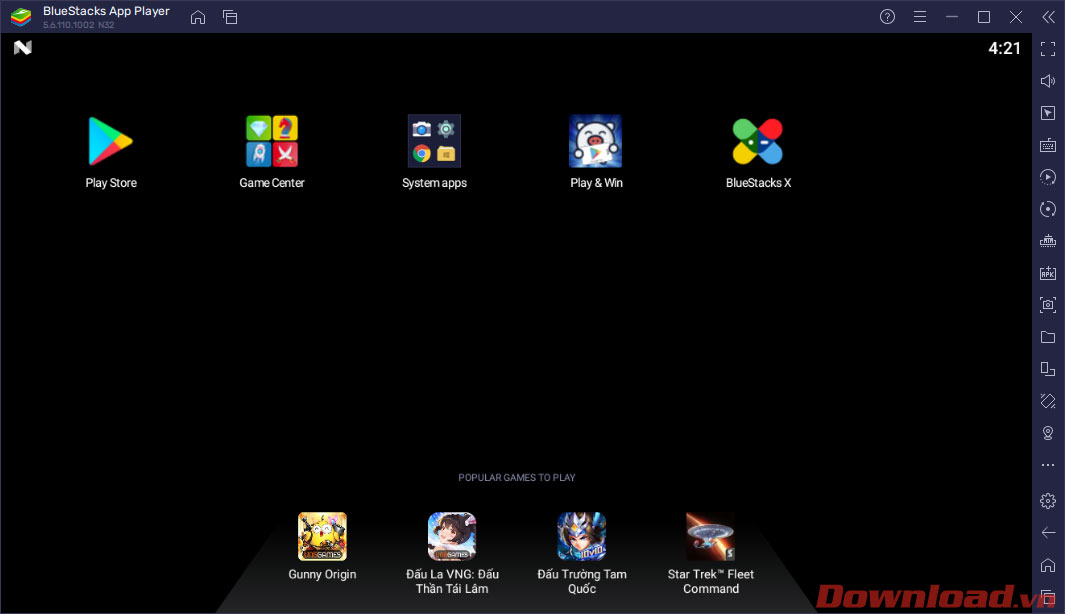Click the N notification icon at top left
Screen dimensions: 1065x614
click(22, 48)
